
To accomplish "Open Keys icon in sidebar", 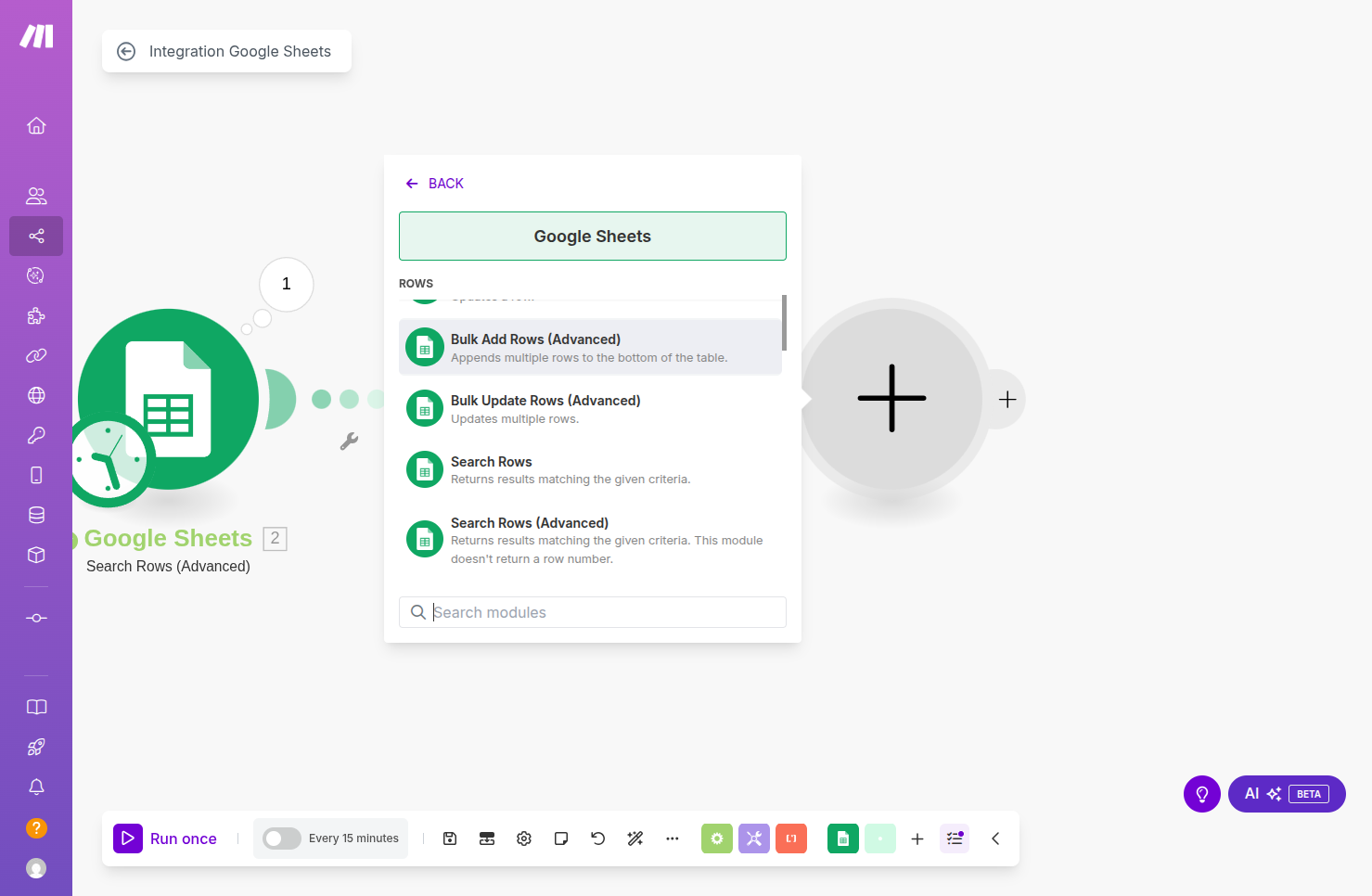I will point(36,435).
